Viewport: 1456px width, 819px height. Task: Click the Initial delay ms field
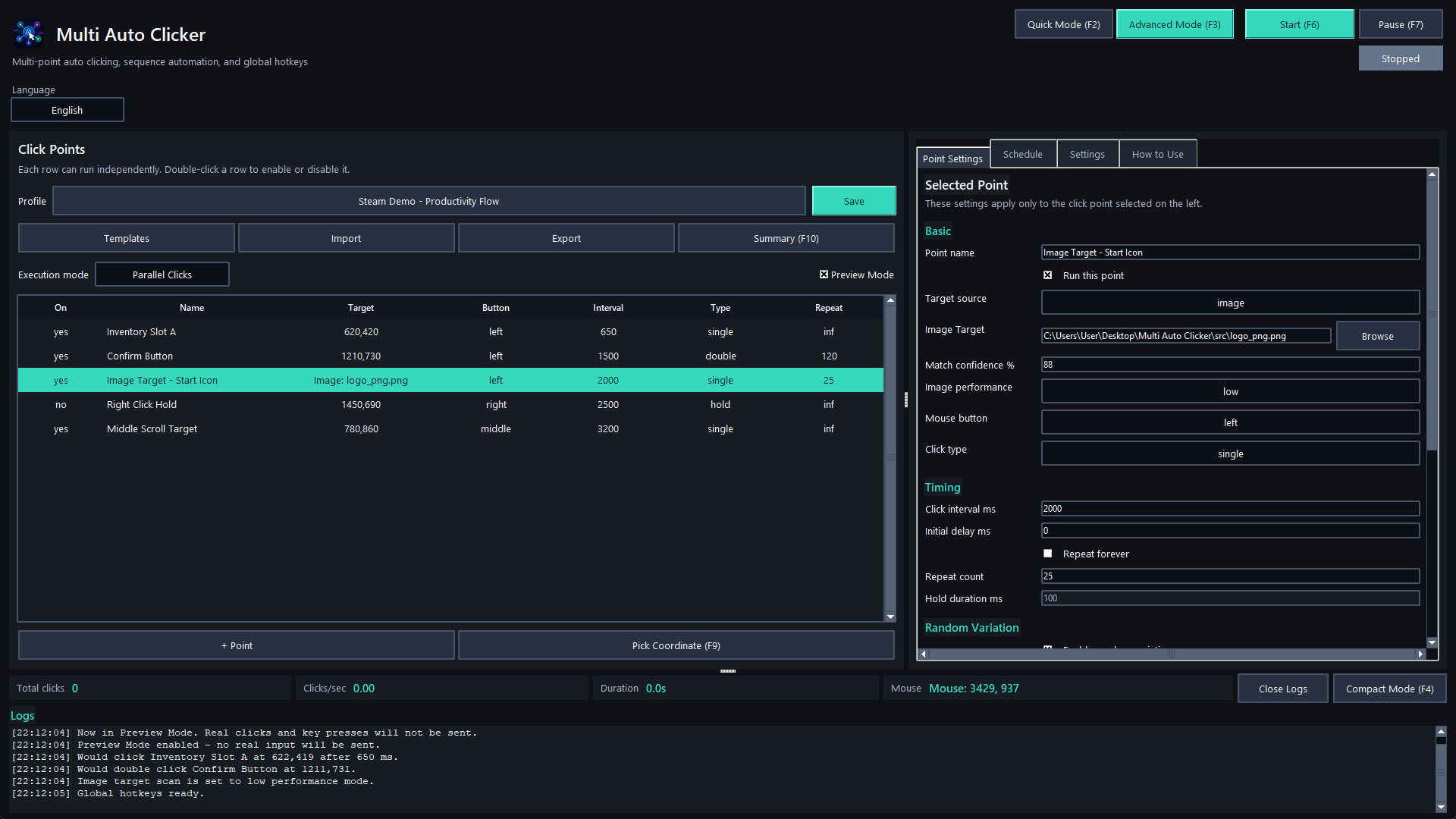click(1230, 531)
